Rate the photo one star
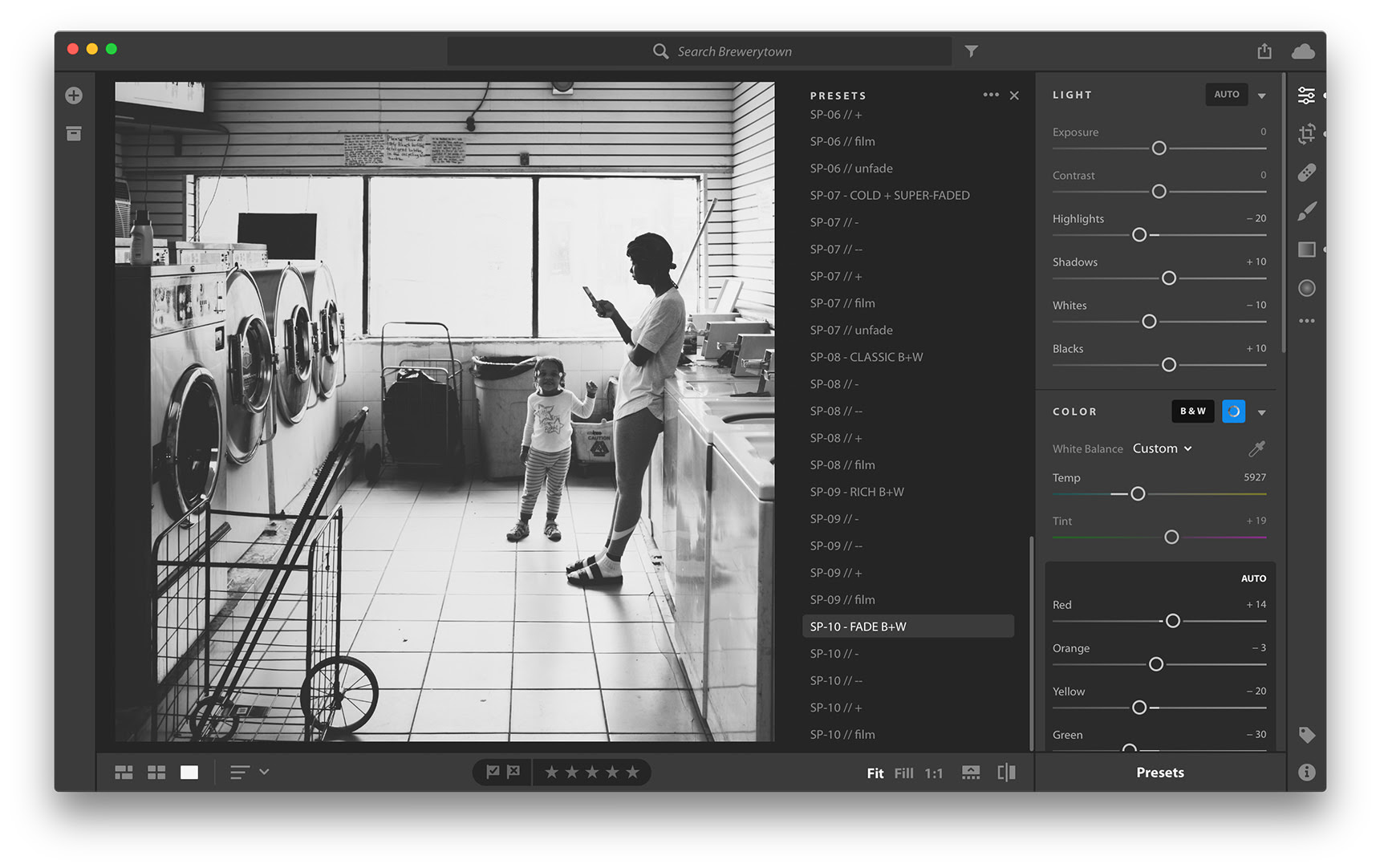This screenshot has height=868, width=1380. (x=551, y=773)
